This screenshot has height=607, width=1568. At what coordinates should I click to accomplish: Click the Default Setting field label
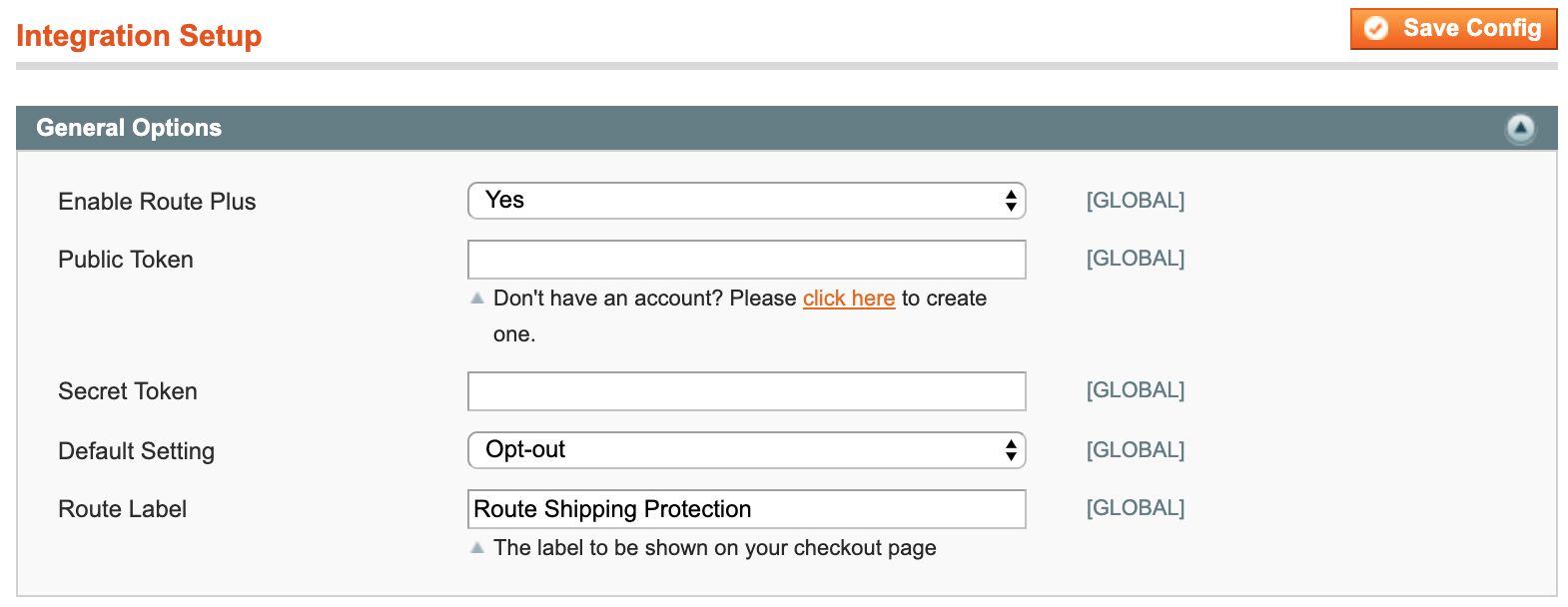point(136,451)
